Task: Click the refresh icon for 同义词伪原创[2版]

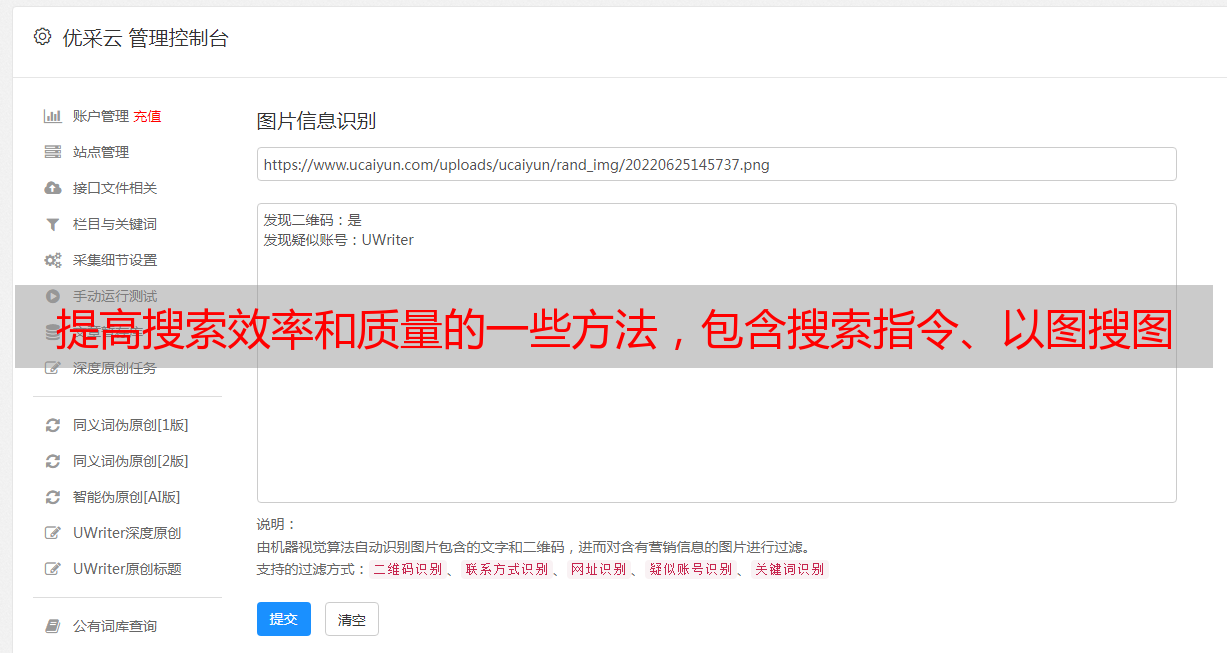Action: 53,461
